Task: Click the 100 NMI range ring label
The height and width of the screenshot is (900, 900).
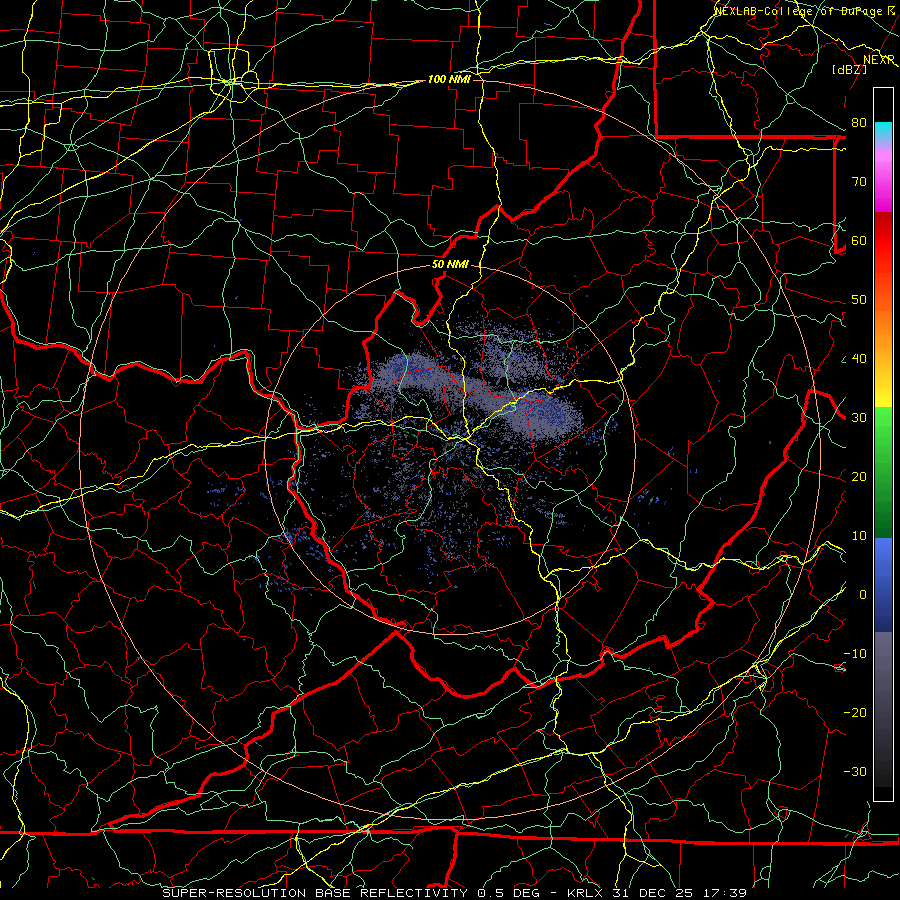Action: pyautogui.click(x=449, y=79)
